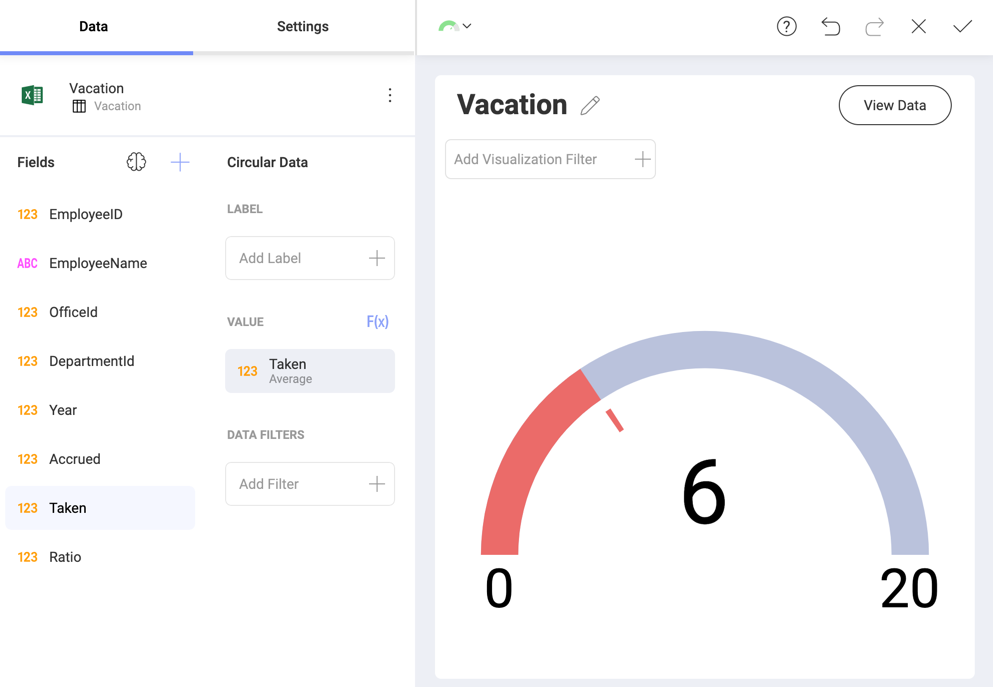Select the Taken field in Fields list
Screen dimensions: 993x687
click(100, 508)
